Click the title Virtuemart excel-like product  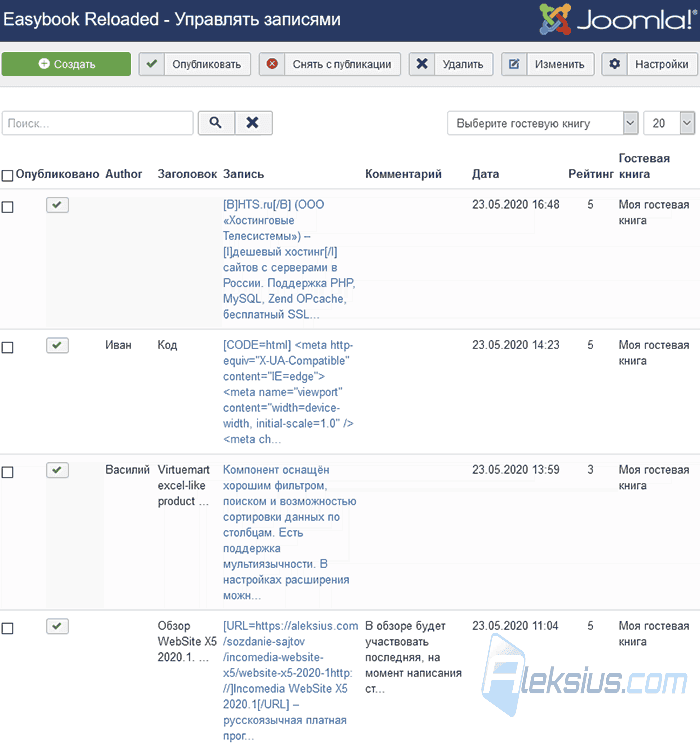(184, 485)
